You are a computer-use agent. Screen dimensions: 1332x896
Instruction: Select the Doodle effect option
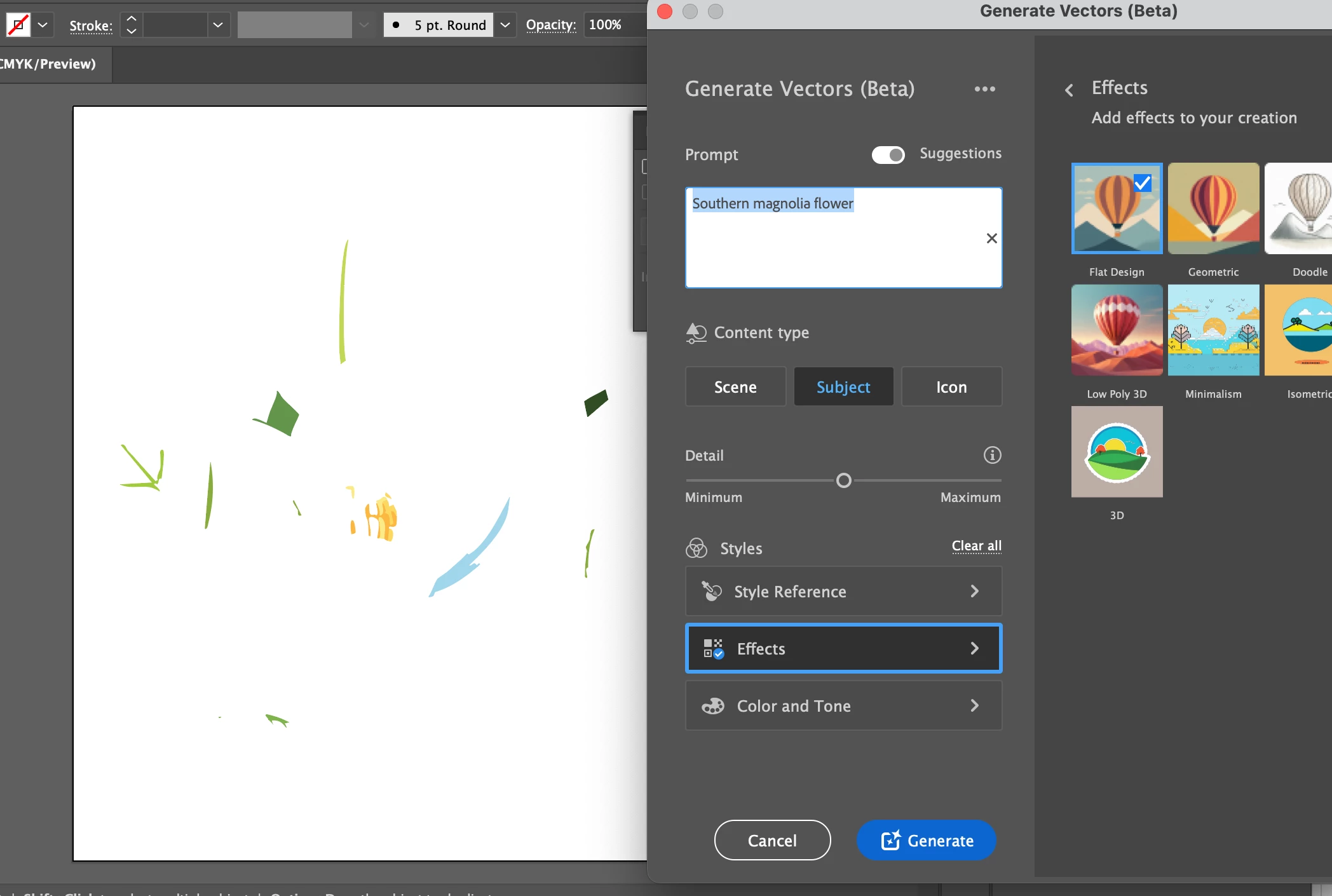(x=1300, y=208)
